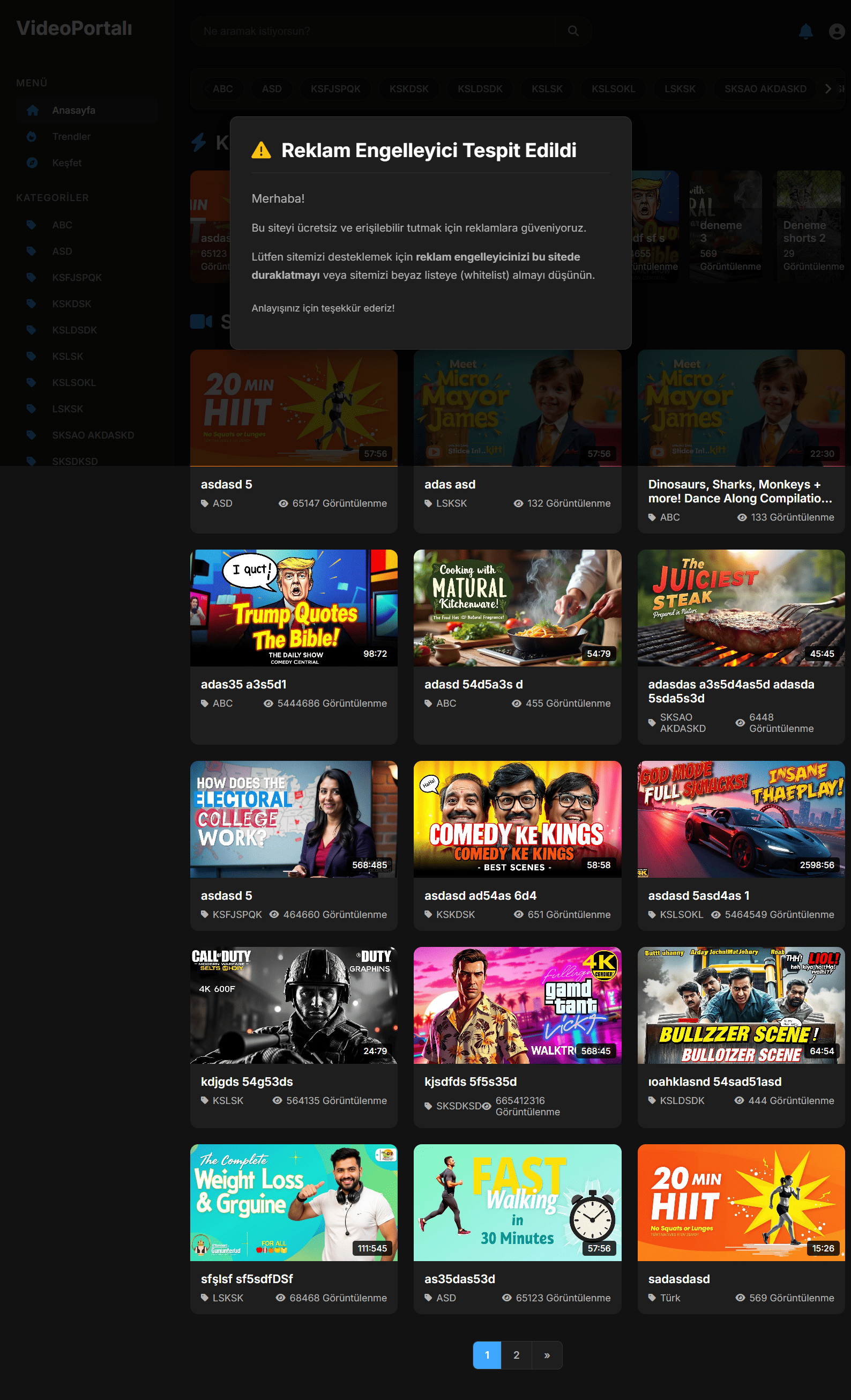Open the user profile avatar icon

(x=836, y=31)
